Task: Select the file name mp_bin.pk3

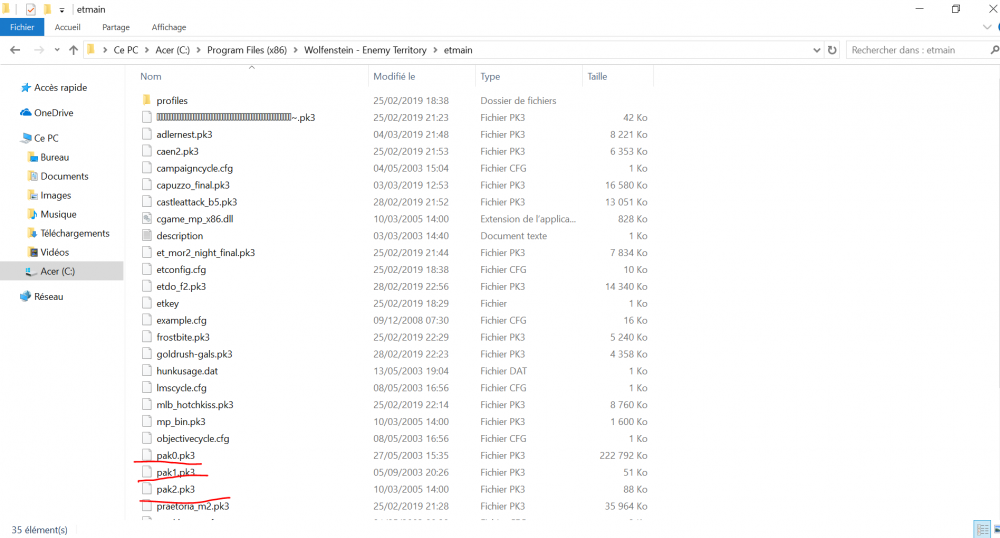Action: [x=180, y=421]
